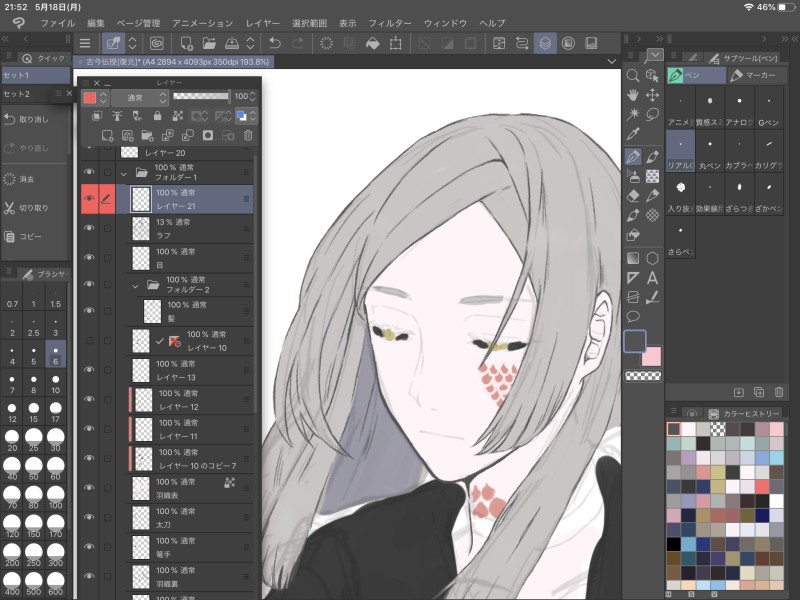Viewport: 800px width, 600px height.
Task: Toggle visibility of フォルダー 1
Action: 89,172
